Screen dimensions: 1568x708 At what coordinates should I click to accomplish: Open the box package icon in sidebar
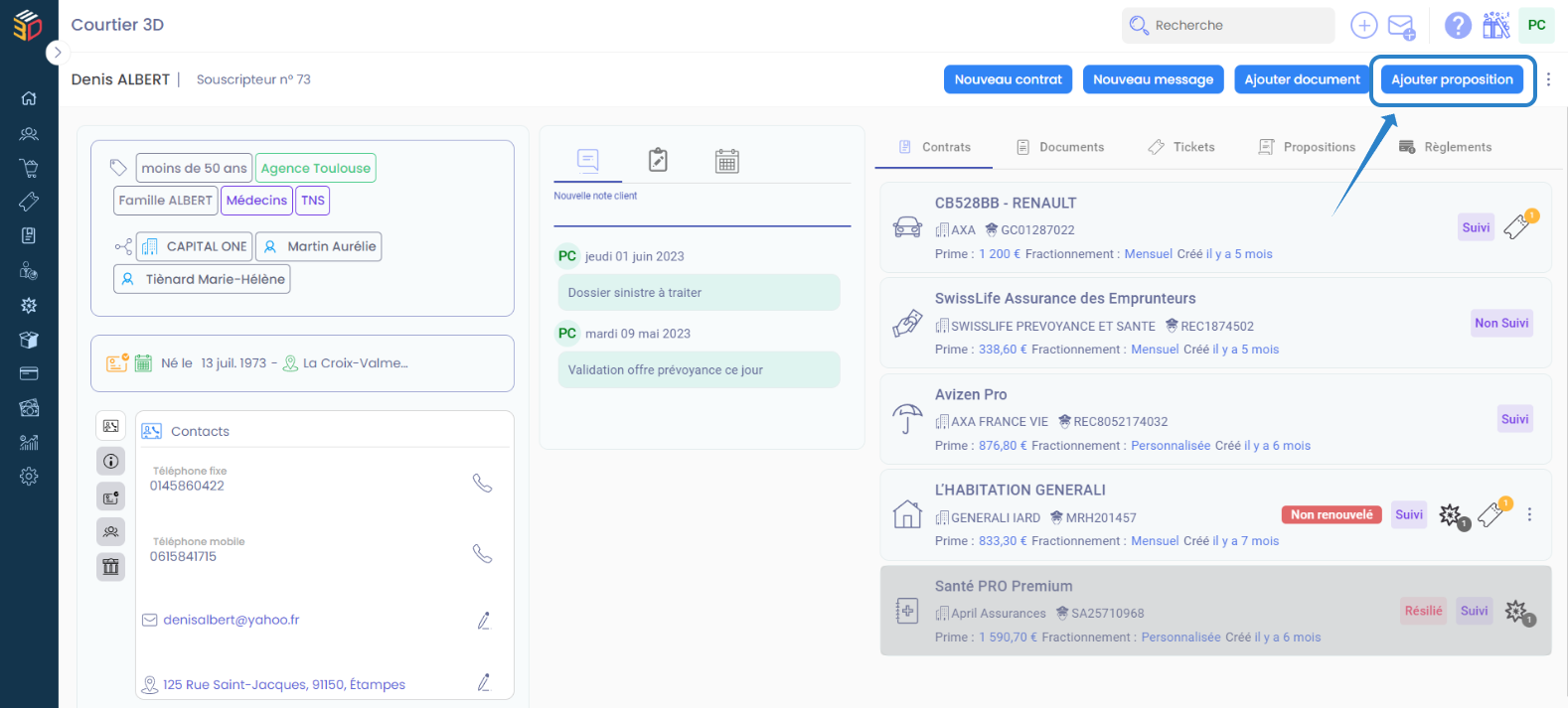coord(29,340)
